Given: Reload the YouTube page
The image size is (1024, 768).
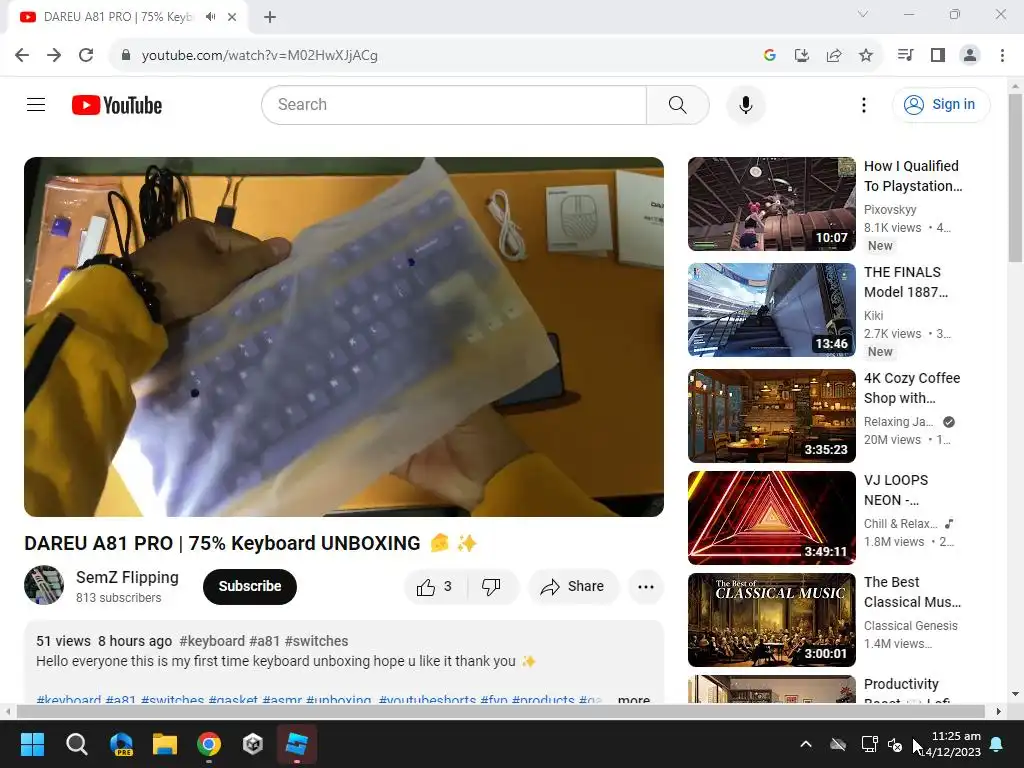Looking at the screenshot, I should (x=86, y=55).
